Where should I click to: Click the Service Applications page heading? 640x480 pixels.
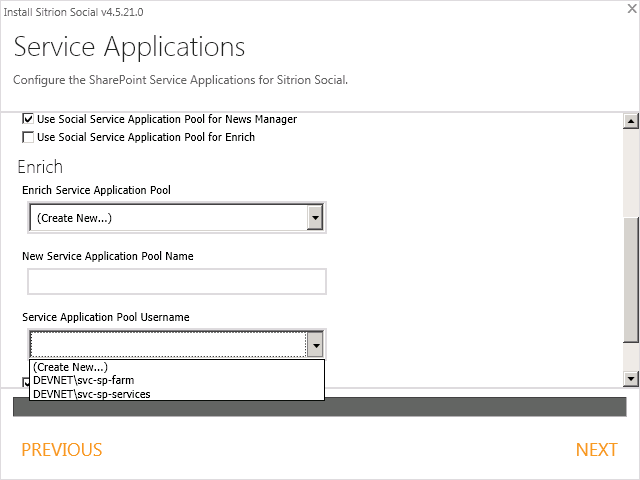129,47
